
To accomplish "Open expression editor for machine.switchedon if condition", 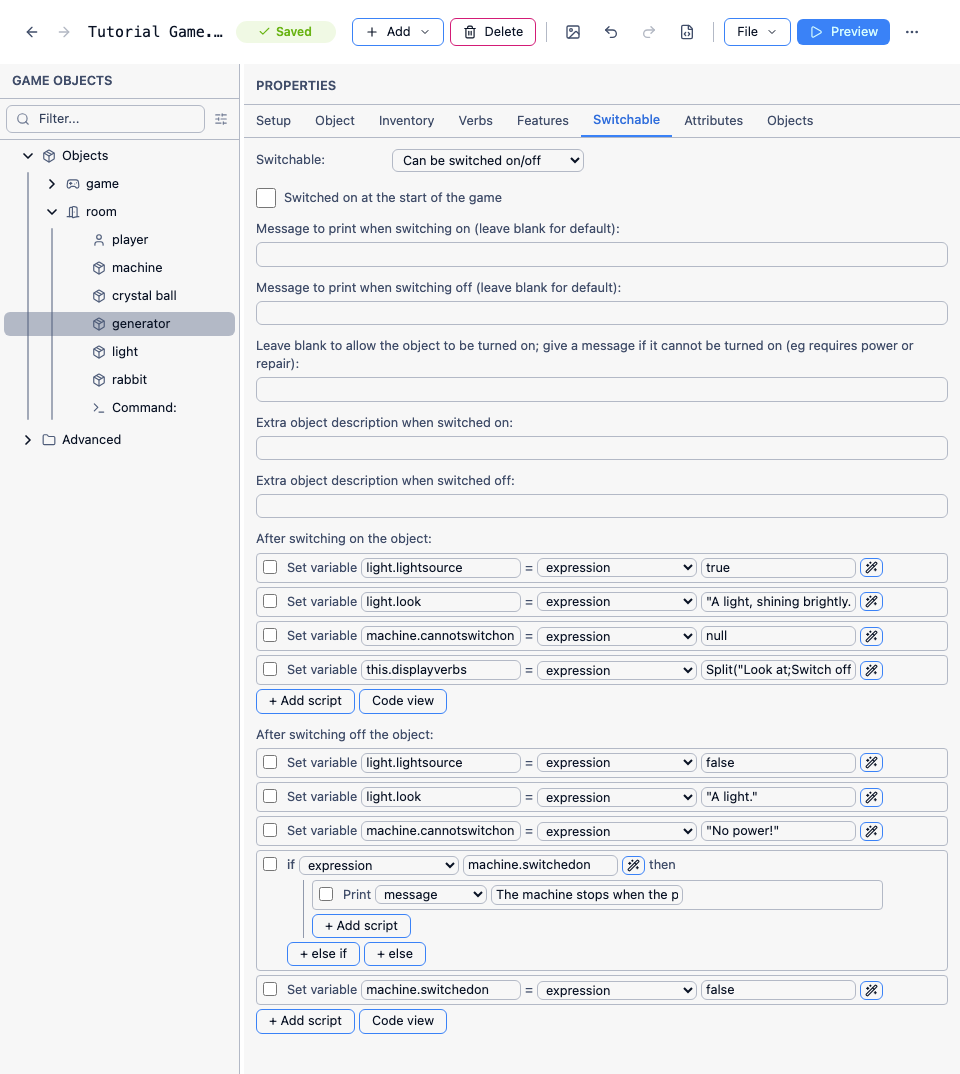I will click(633, 866).
